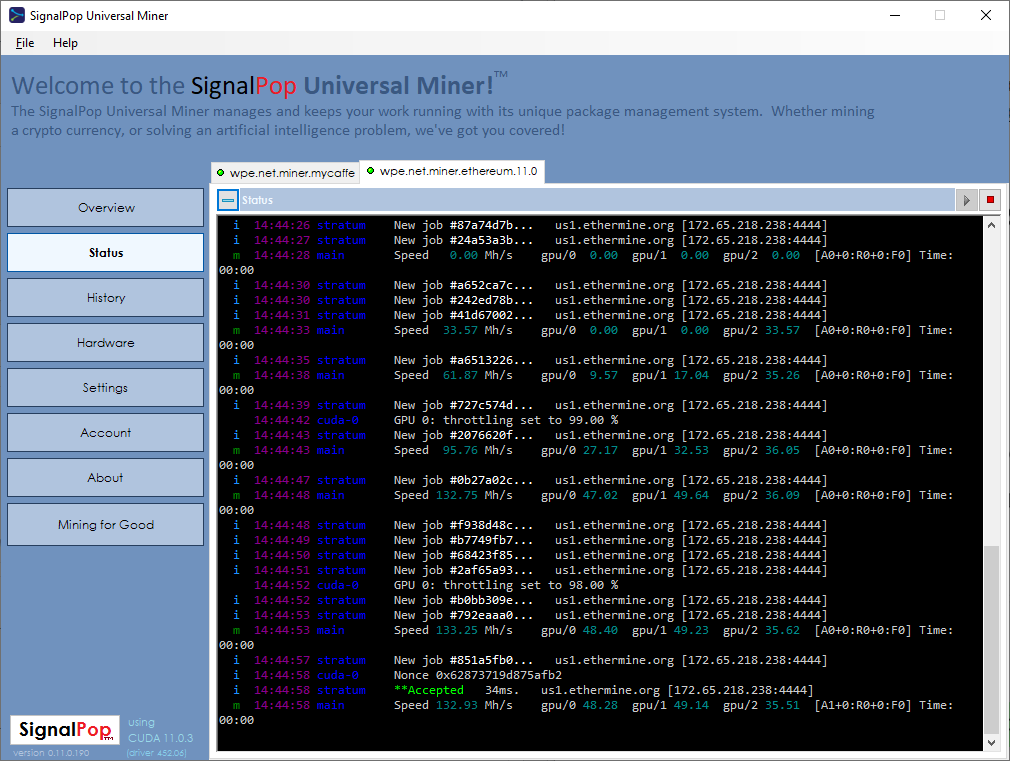Open the Settings section
1010x761 pixels.
pyautogui.click(x=106, y=388)
